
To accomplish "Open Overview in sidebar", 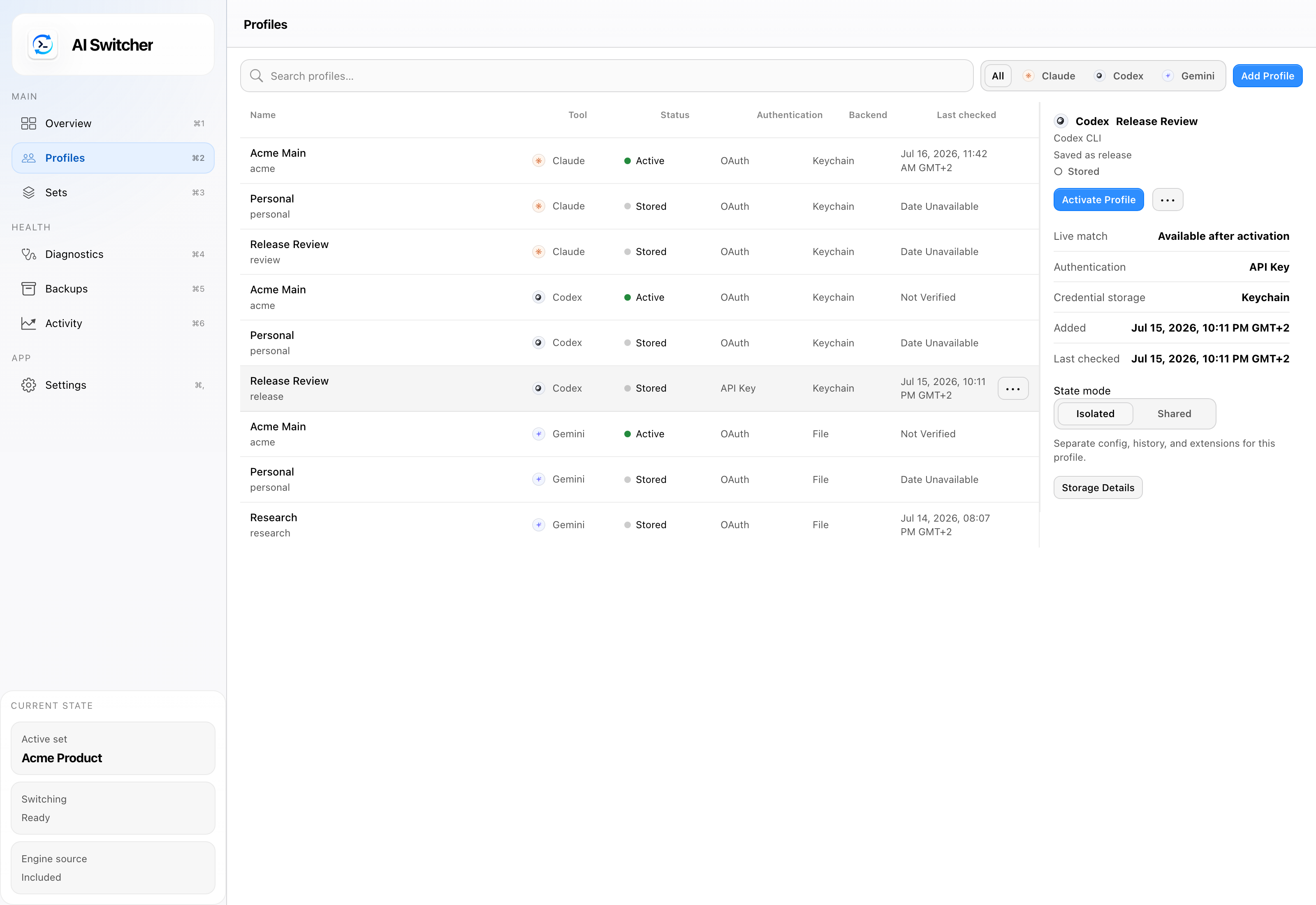I will point(113,123).
